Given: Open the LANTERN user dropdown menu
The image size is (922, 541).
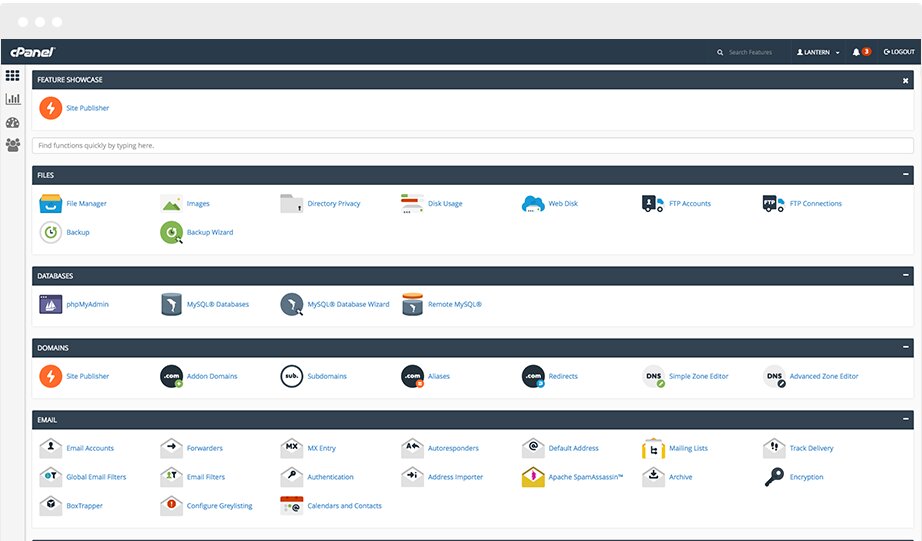Looking at the screenshot, I should [818, 52].
